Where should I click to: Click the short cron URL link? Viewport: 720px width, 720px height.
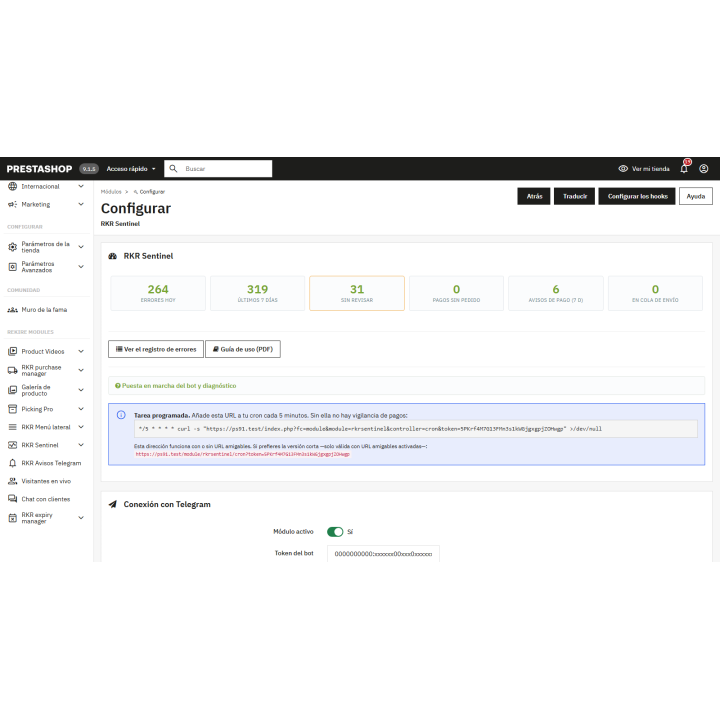click(x=242, y=454)
